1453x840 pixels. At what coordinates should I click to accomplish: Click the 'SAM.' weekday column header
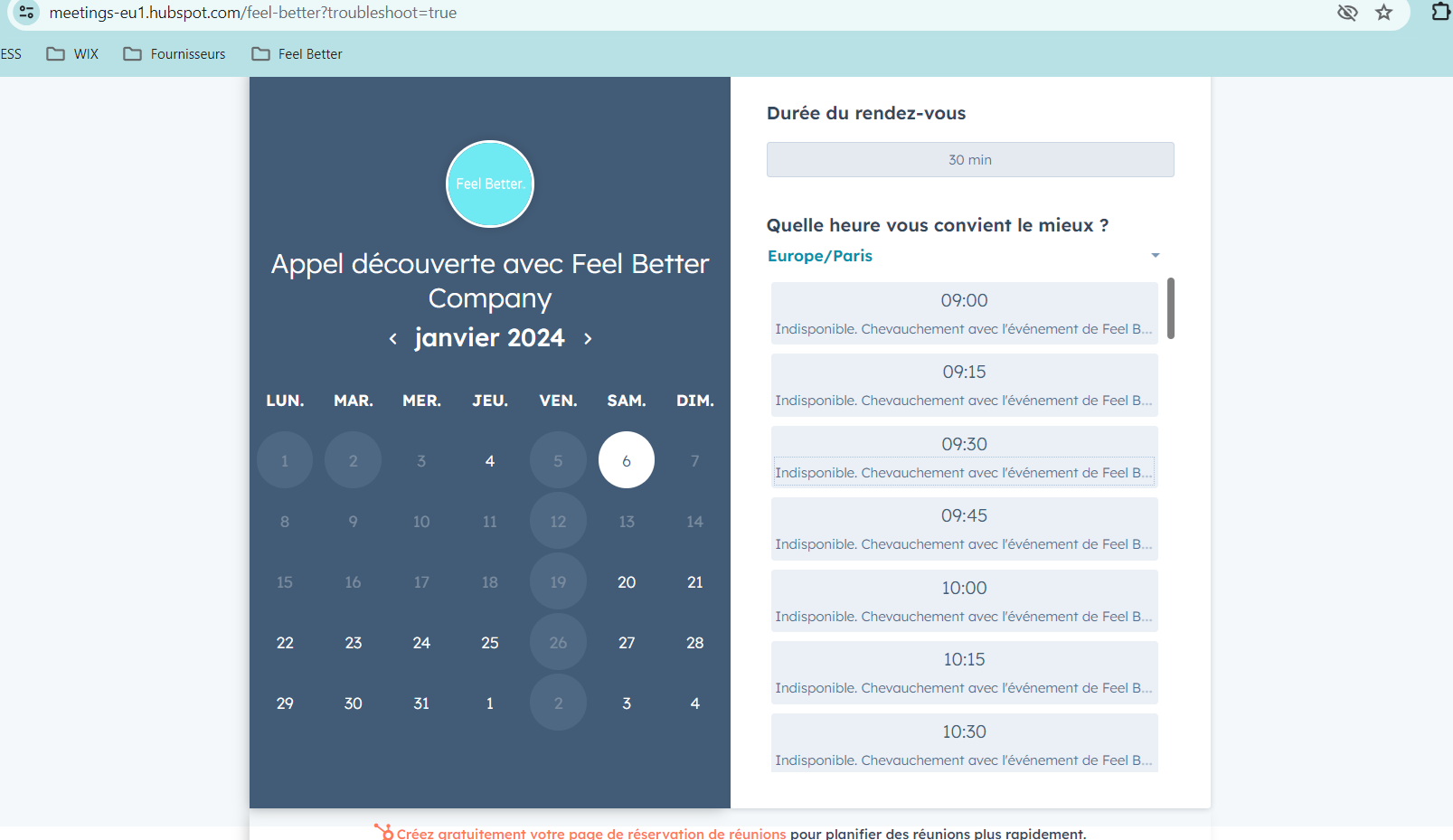627,401
